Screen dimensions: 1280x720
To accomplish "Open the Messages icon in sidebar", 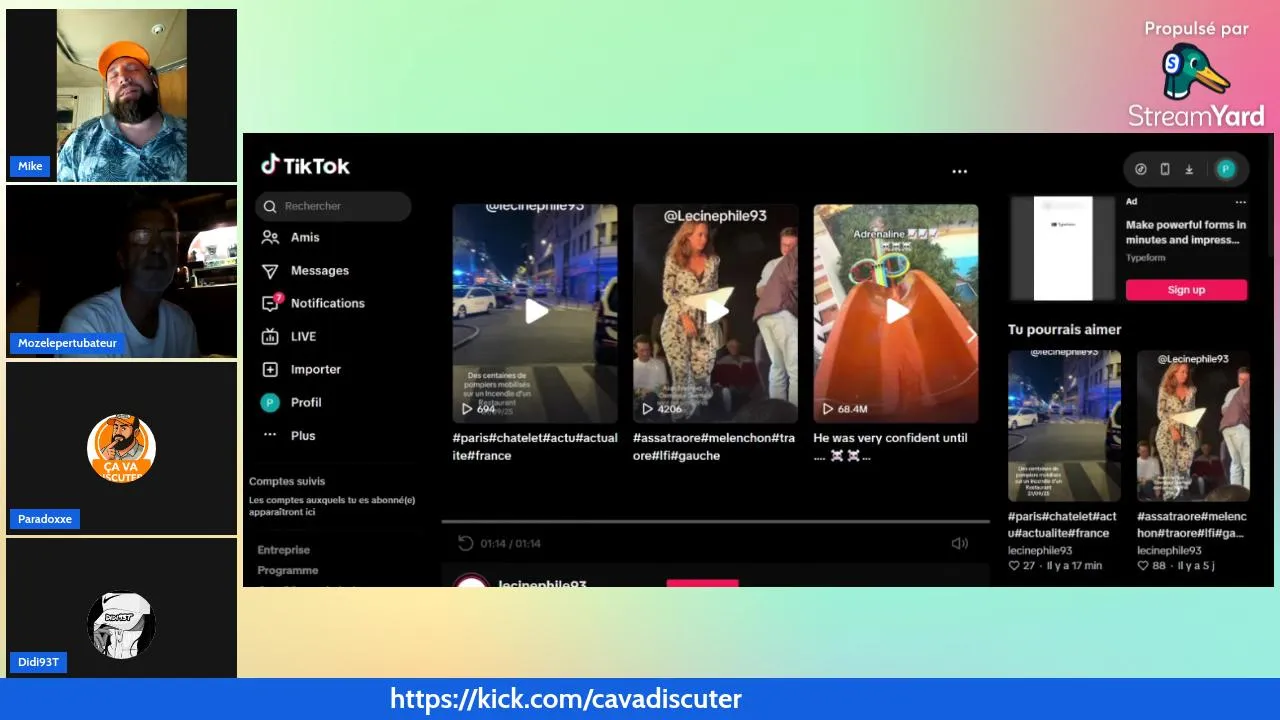I will point(270,271).
